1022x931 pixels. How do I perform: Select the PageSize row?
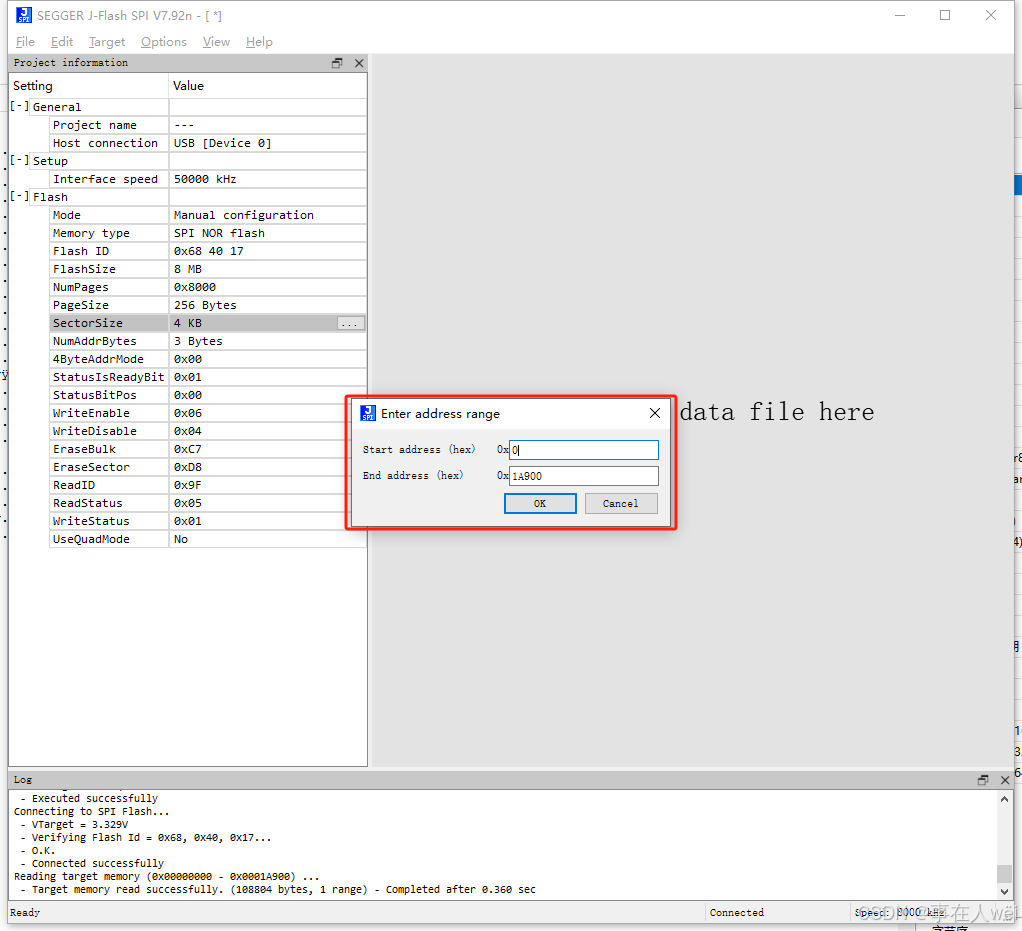(208, 305)
